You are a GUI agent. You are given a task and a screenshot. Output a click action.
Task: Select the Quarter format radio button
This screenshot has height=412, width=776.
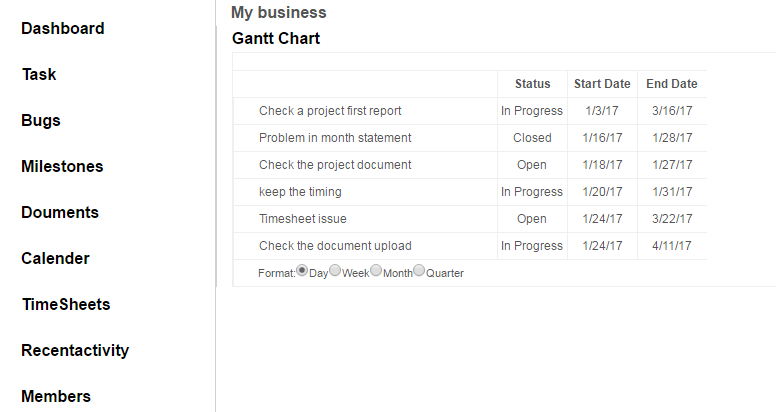419,270
